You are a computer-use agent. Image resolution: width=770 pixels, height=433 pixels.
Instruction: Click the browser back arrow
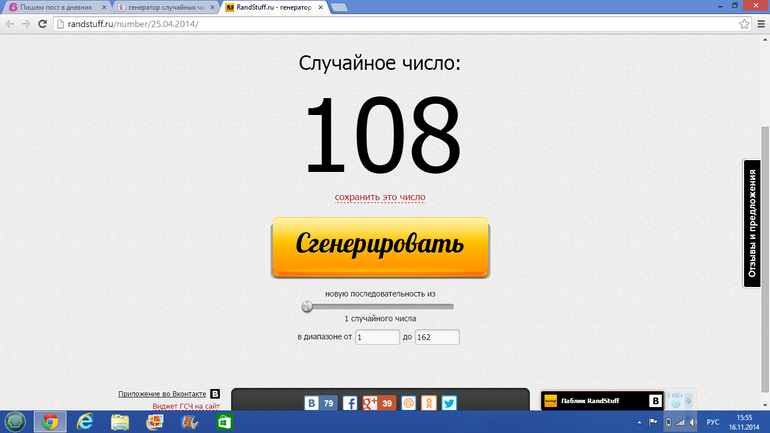(10, 24)
